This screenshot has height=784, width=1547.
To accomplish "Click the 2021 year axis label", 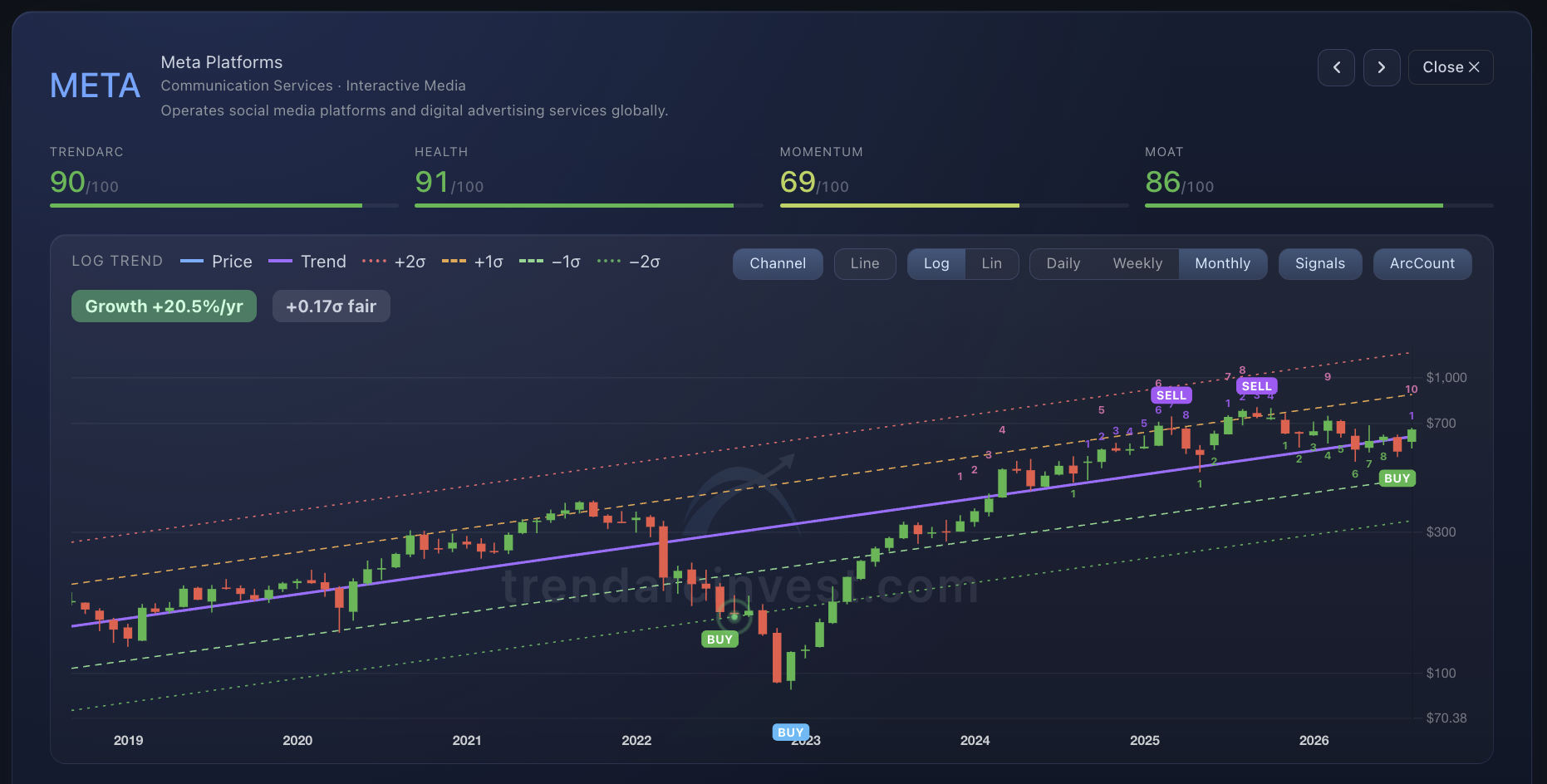I will click(x=467, y=740).
